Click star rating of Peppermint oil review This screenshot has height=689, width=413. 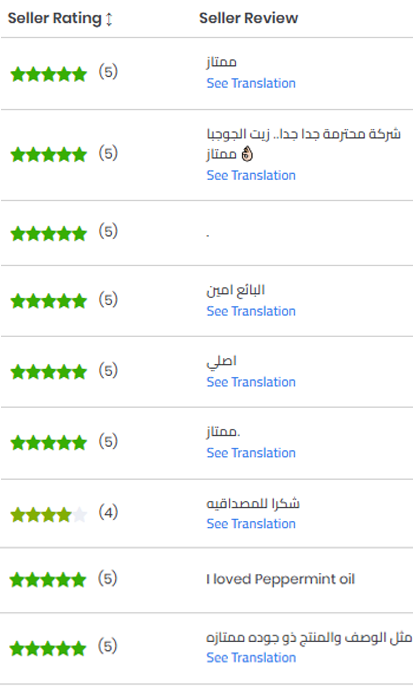48,580
